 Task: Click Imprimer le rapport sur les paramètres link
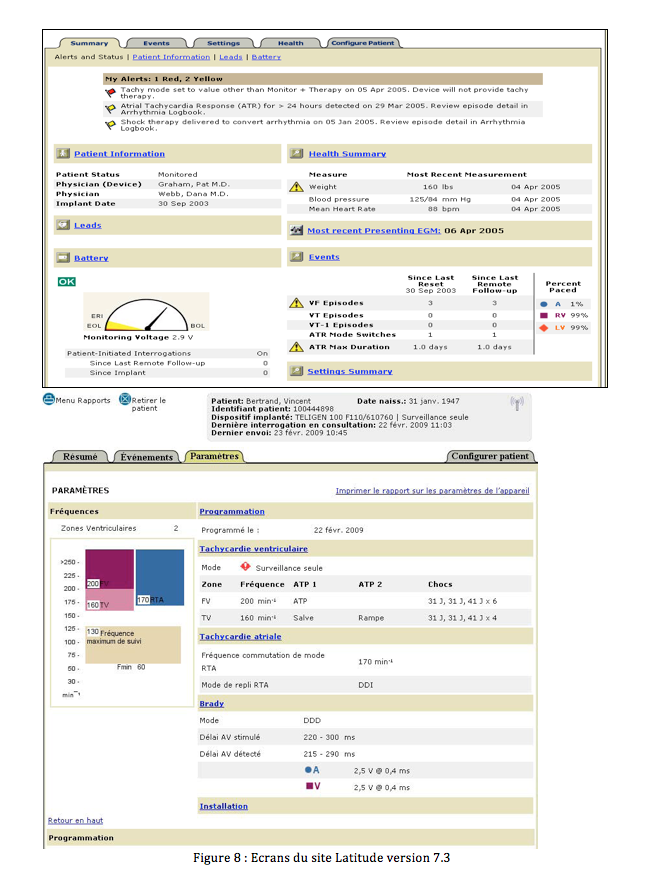pyautogui.click(x=432, y=491)
